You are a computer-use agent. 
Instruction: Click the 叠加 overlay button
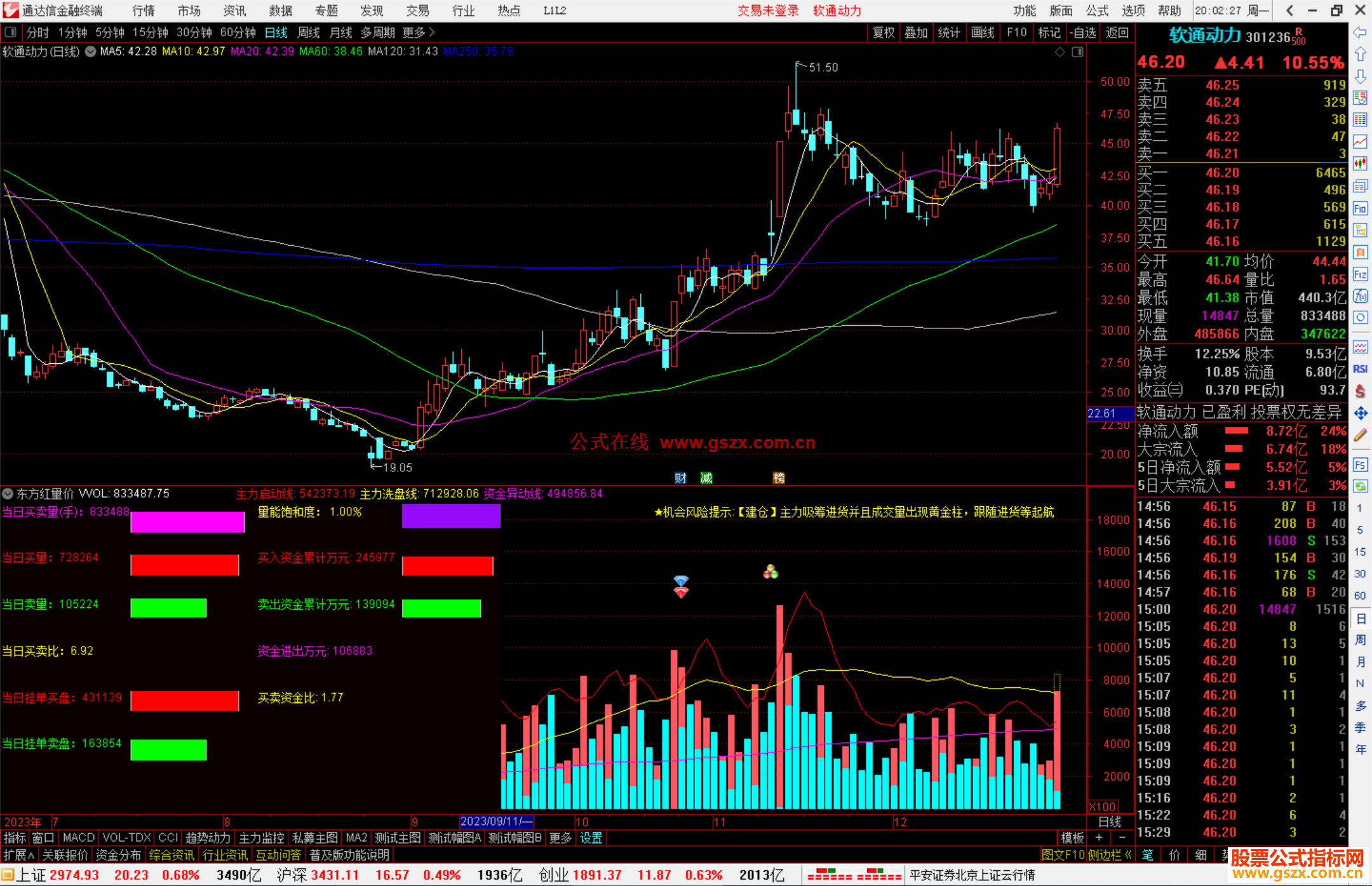click(x=916, y=32)
